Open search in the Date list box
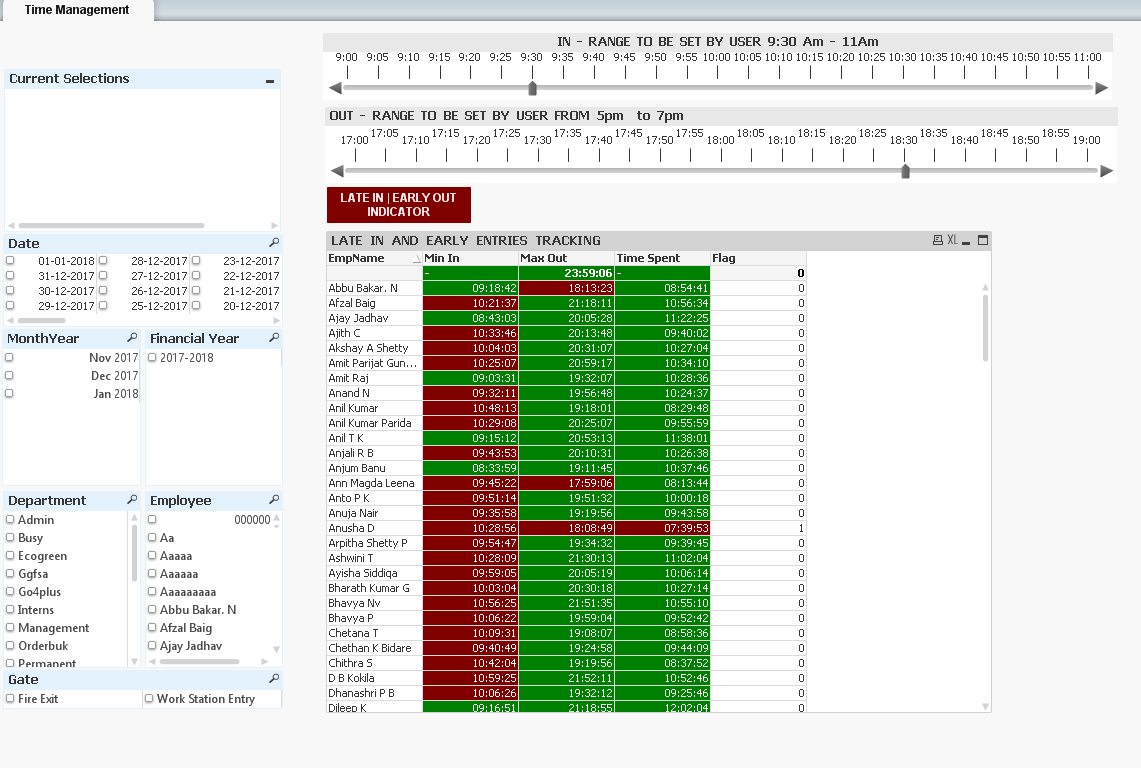This screenshot has width=1141, height=768. [x=274, y=243]
